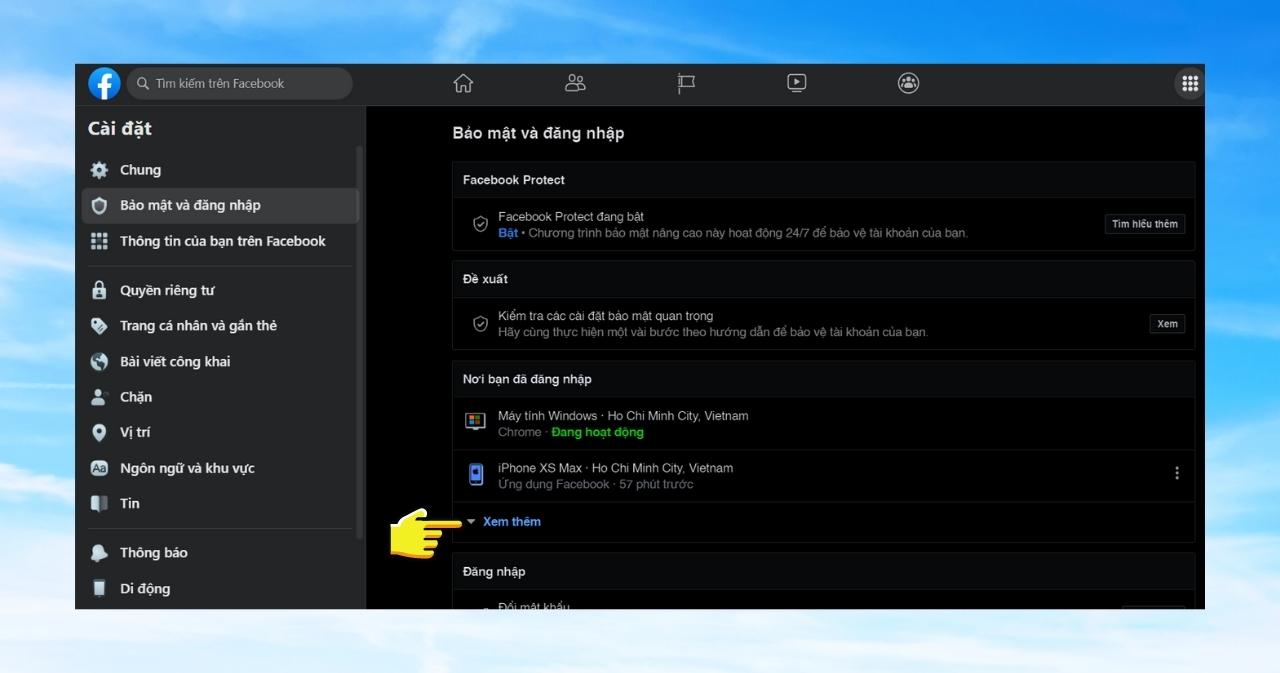Click 'Ứng dụng Facebook · 57 phút trước' text
This screenshot has width=1280, height=673.
tap(596, 485)
